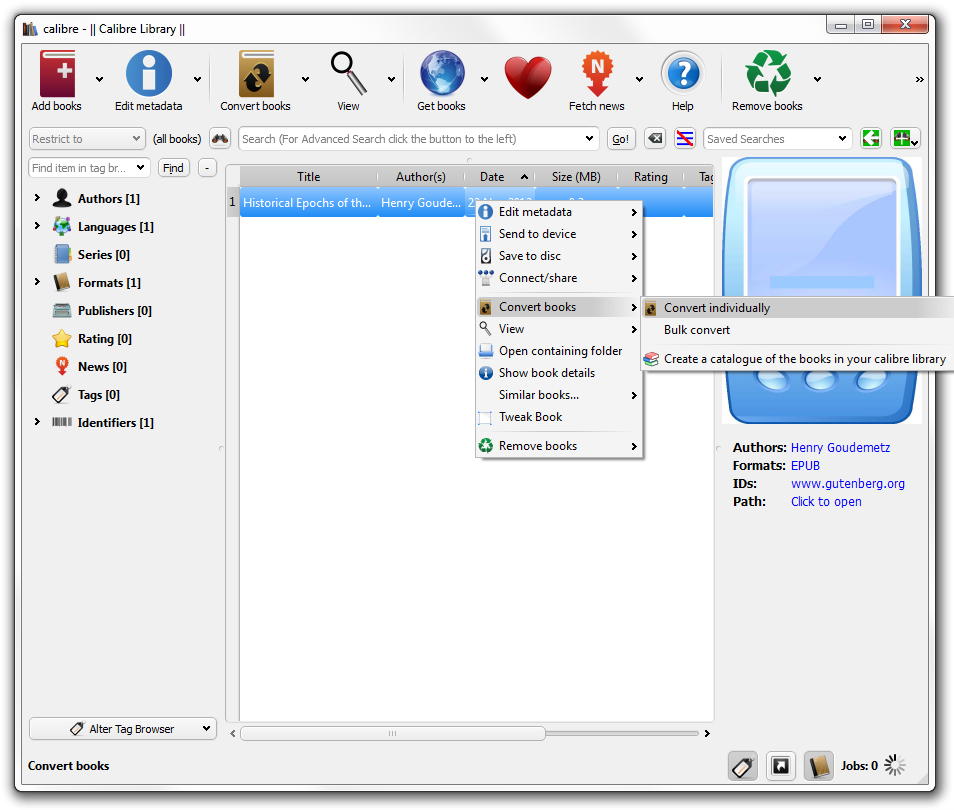This screenshot has width=954, height=810.
Task: Toggle the Cover Browser status bar icon
Action: pos(781,766)
